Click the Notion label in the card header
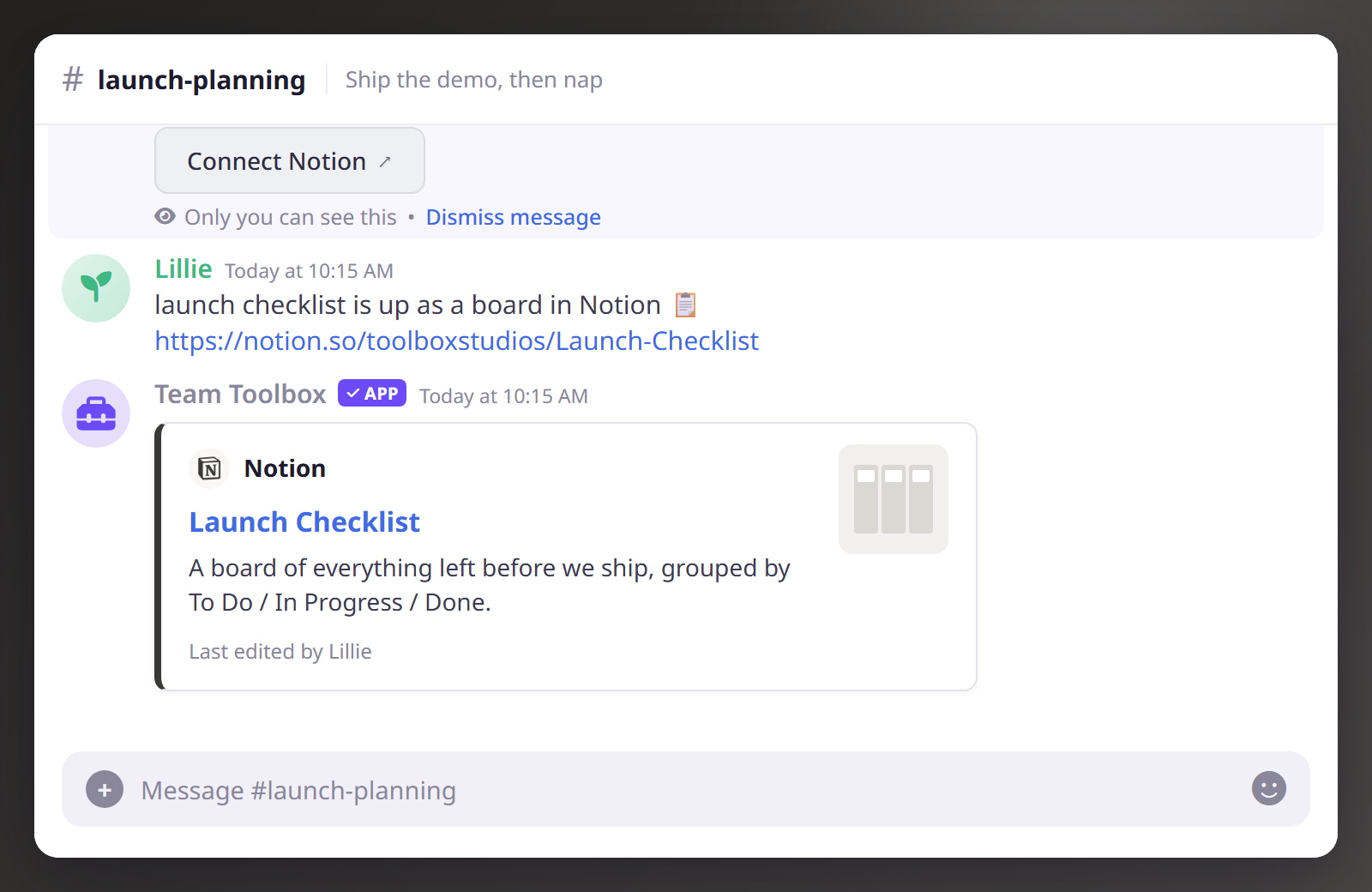This screenshot has width=1372, height=892. point(285,468)
